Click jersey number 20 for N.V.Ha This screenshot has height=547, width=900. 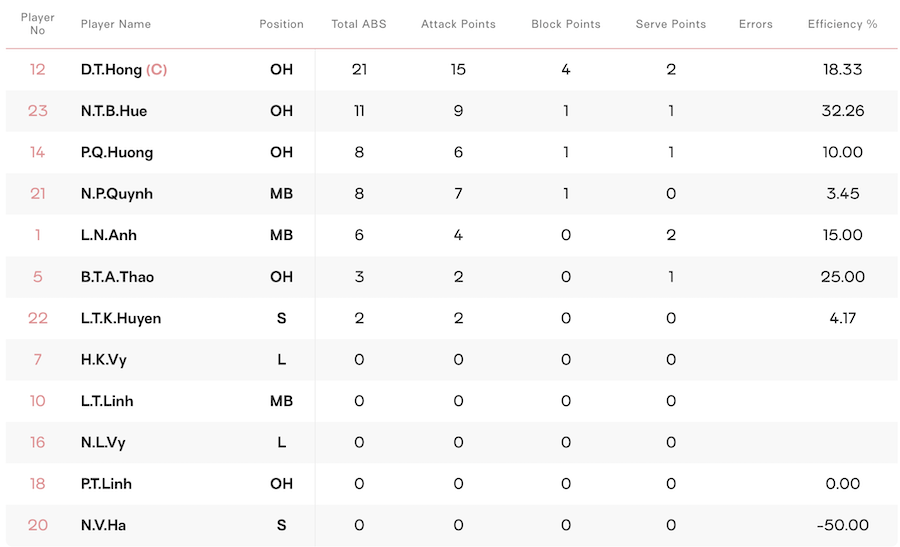(x=37, y=525)
